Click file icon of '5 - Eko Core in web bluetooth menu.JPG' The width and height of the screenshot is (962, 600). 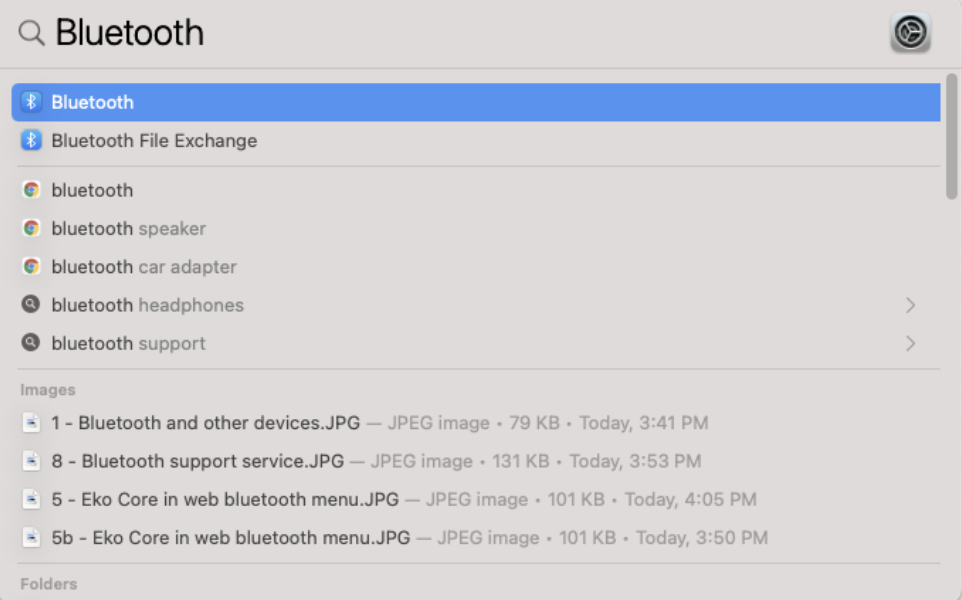(31, 499)
